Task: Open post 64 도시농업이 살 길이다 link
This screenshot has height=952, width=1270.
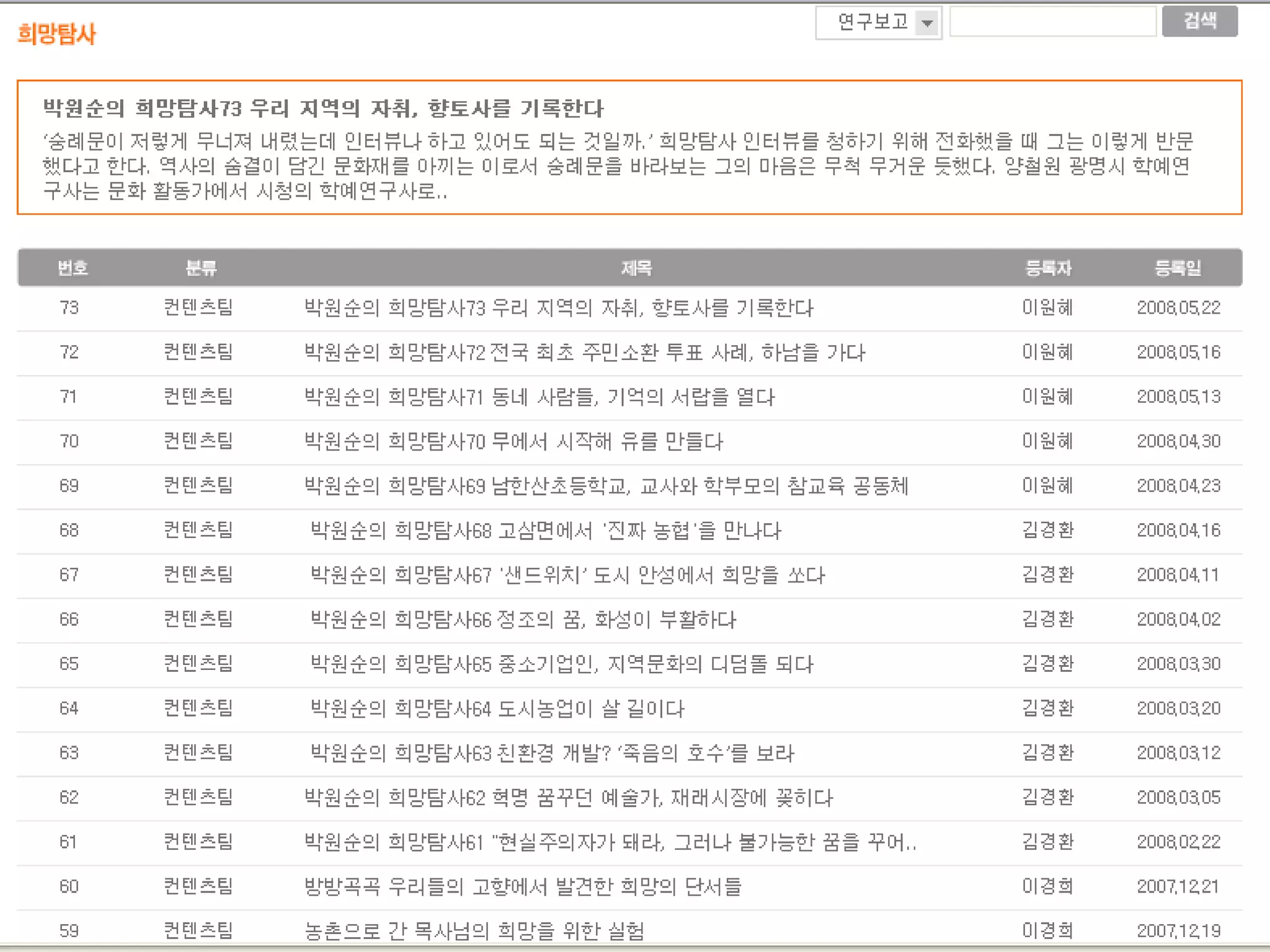Action: tap(497, 710)
